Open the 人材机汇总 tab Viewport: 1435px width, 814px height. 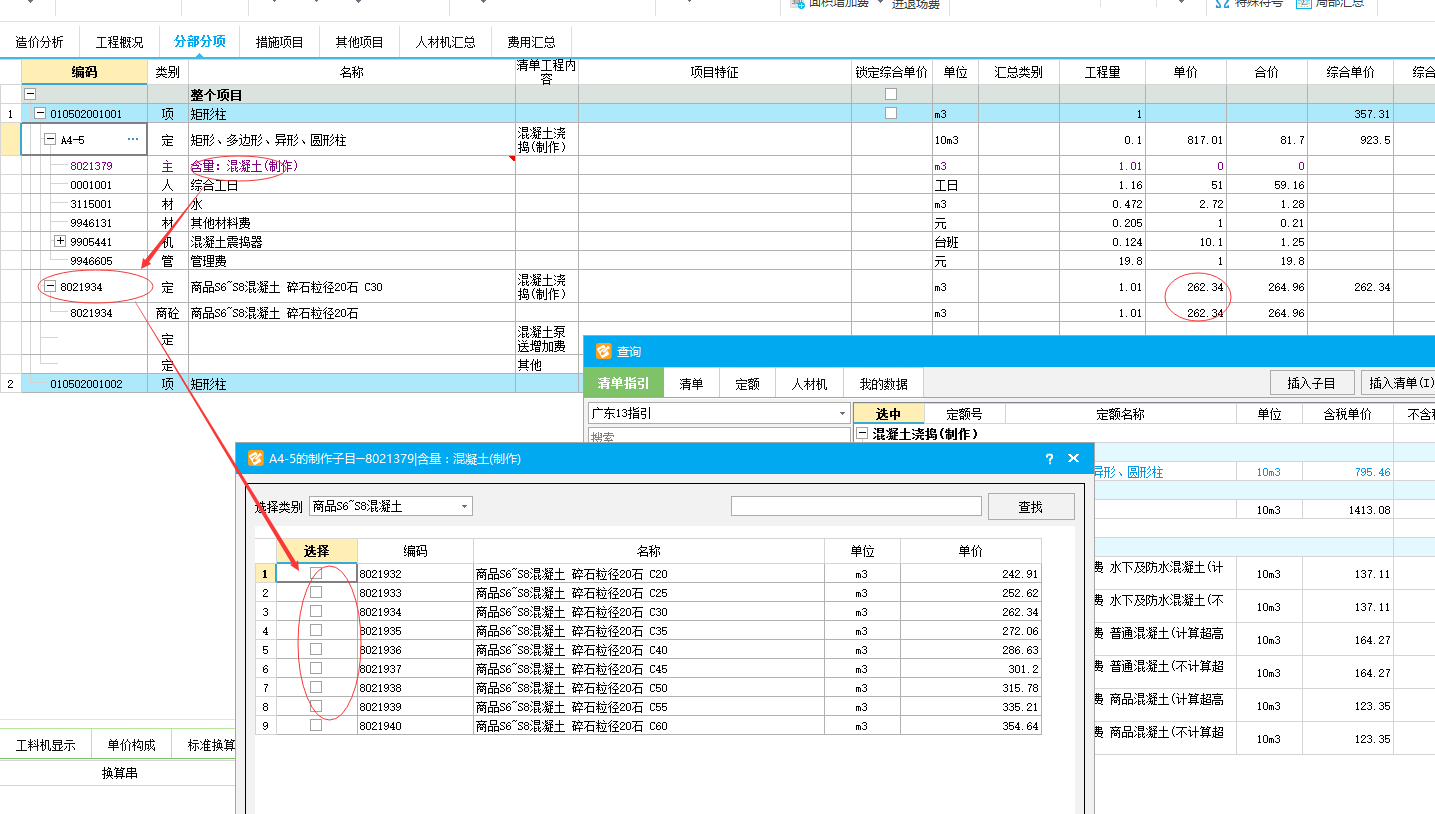[x=445, y=42]
